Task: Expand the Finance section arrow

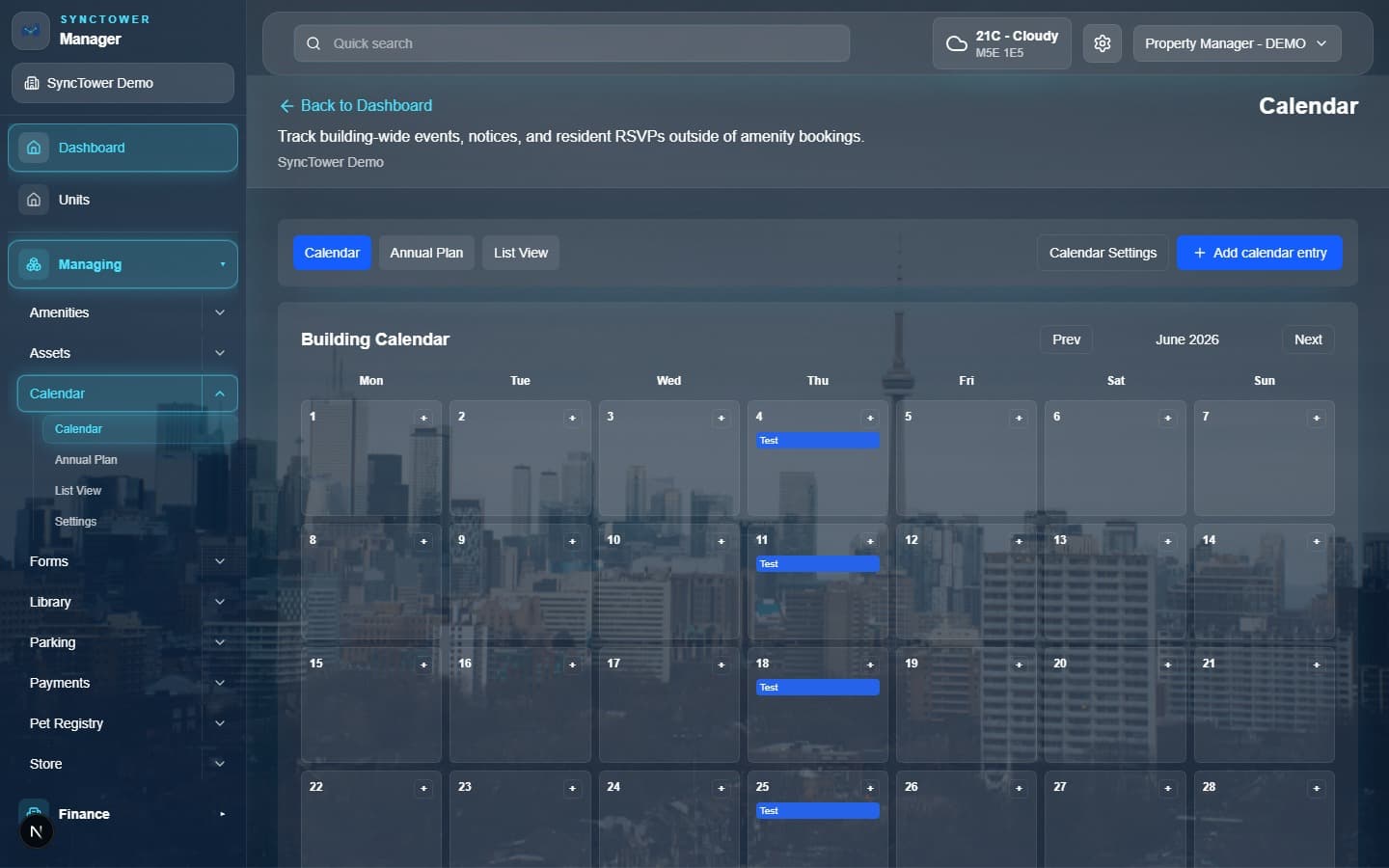Action: pos(223,814)
